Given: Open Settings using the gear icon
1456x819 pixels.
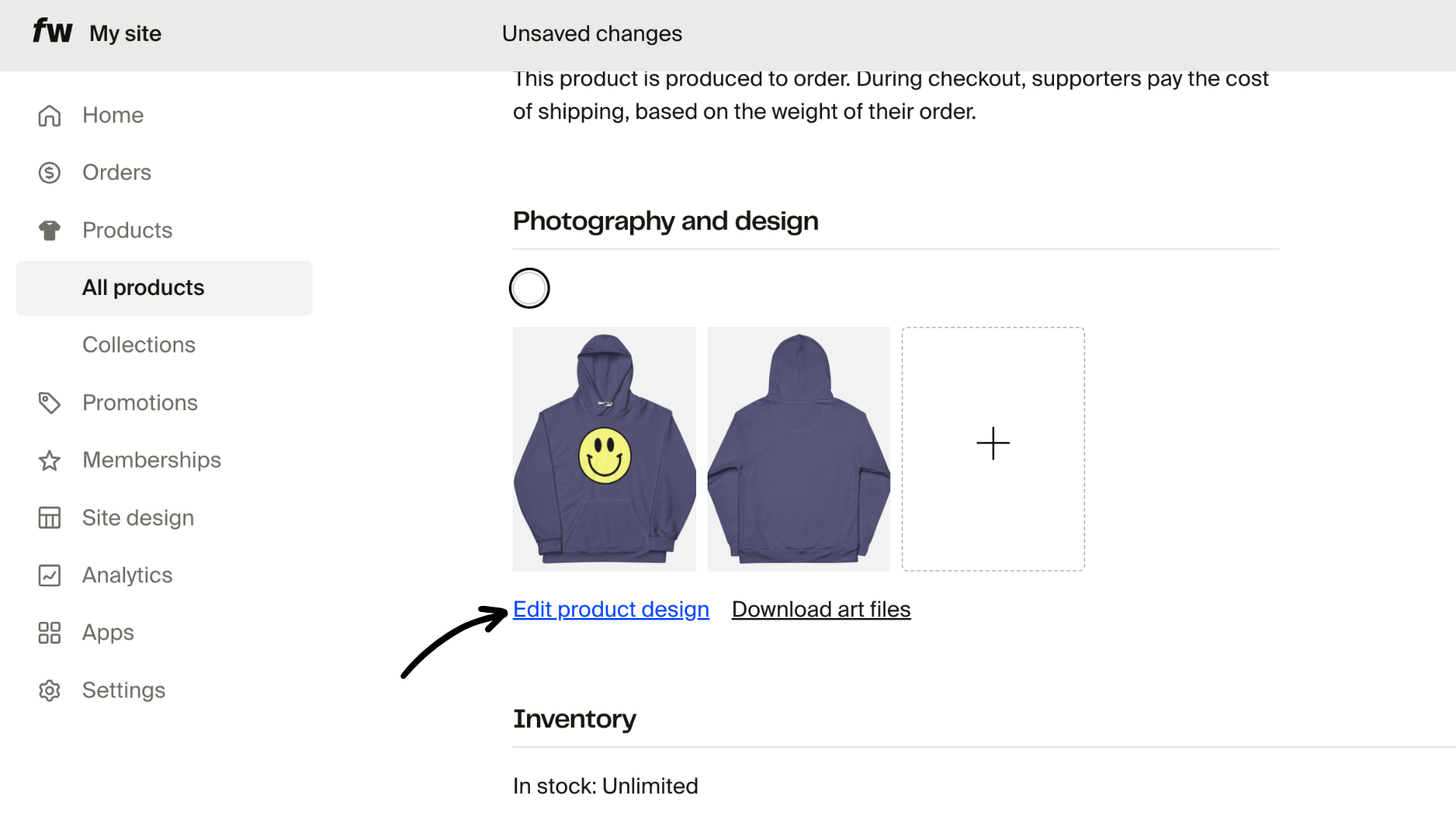Looking at the screenshot, I should tap(49, 690).
